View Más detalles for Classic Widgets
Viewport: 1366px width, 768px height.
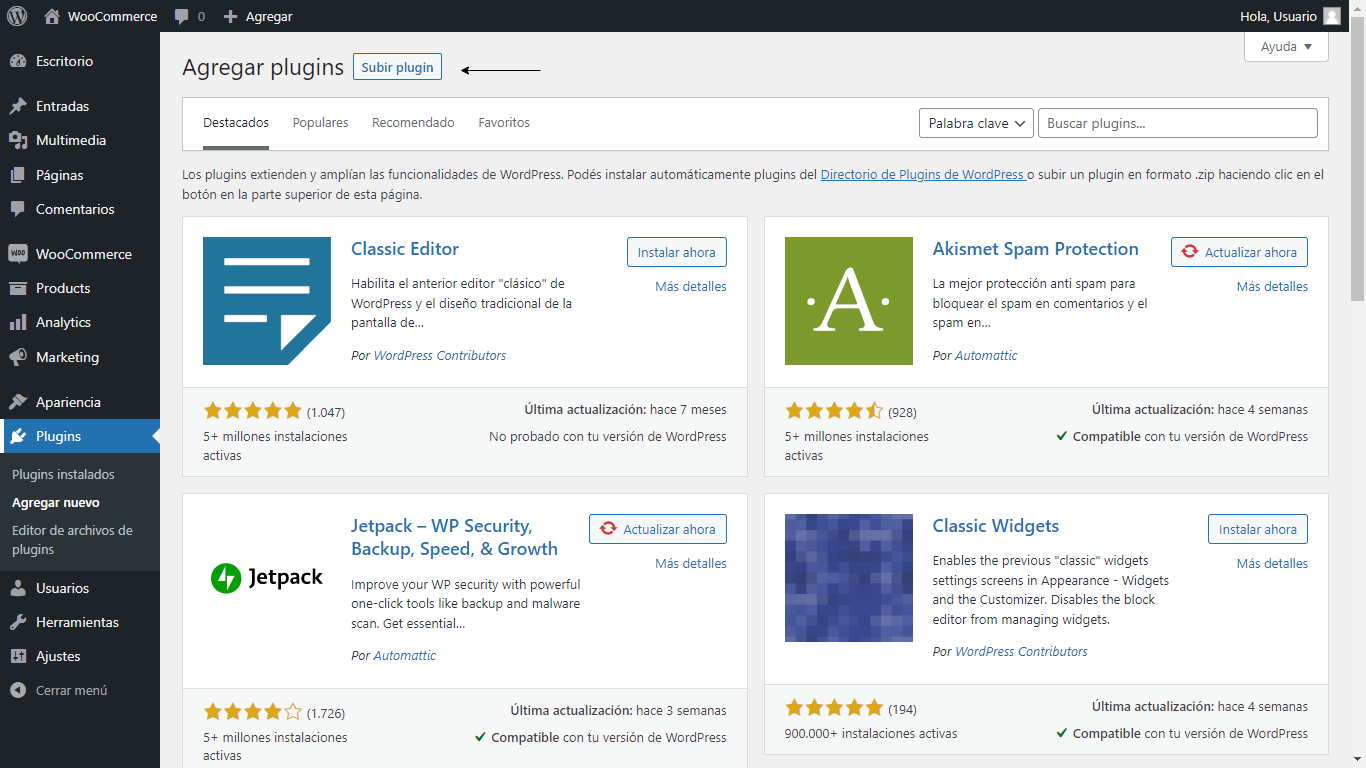[1272, 563]
